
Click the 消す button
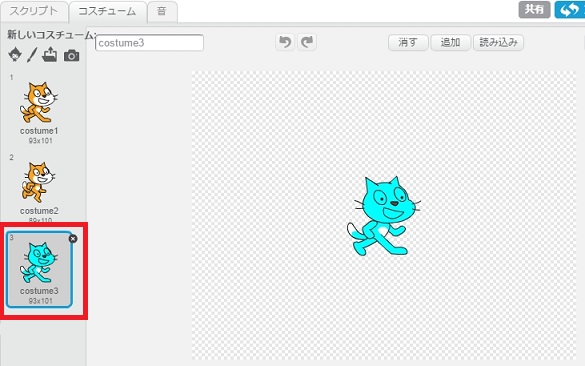pyautogui.click(x=408, y=43)
